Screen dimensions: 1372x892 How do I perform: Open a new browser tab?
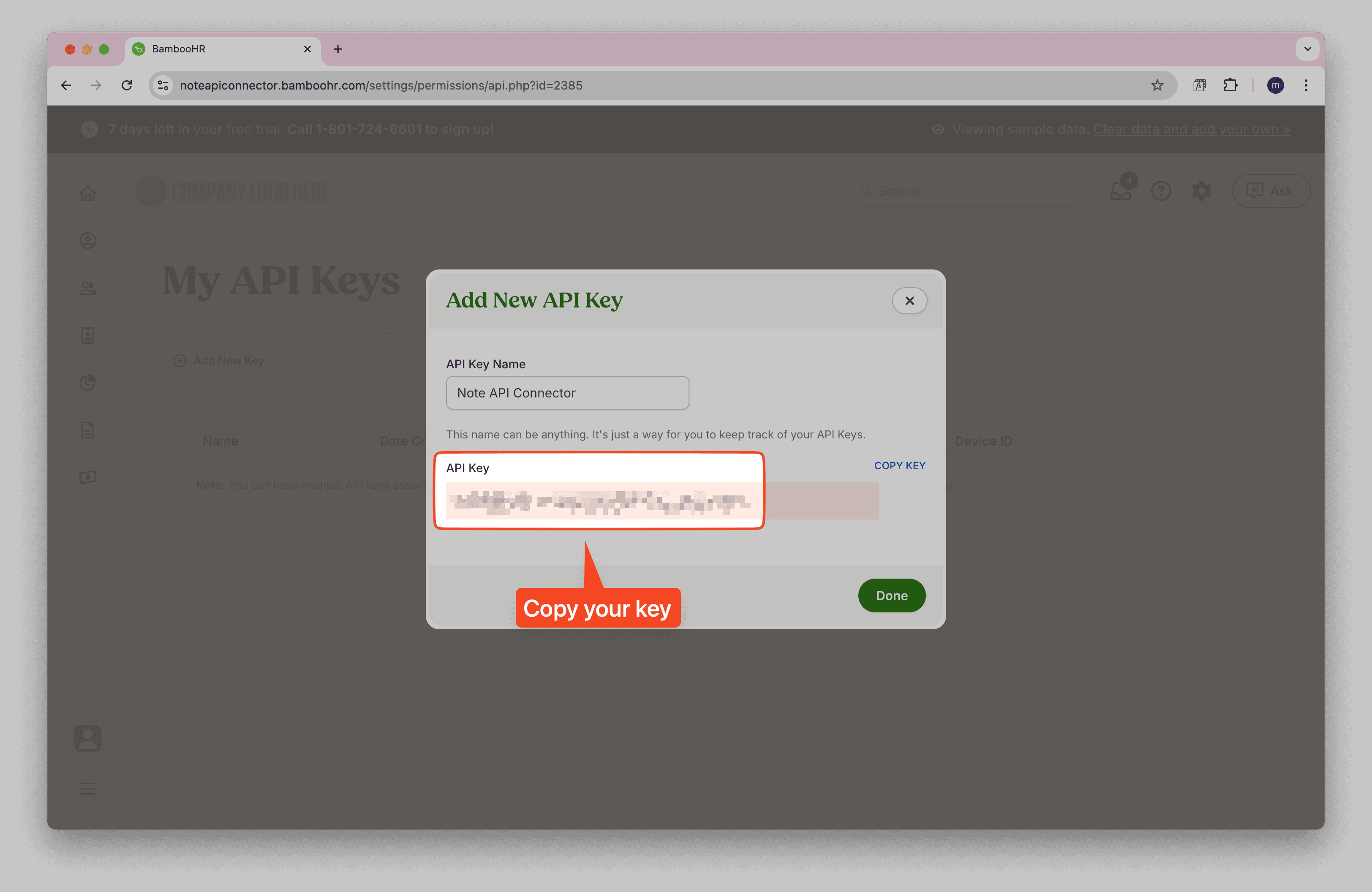click(338, 49)
